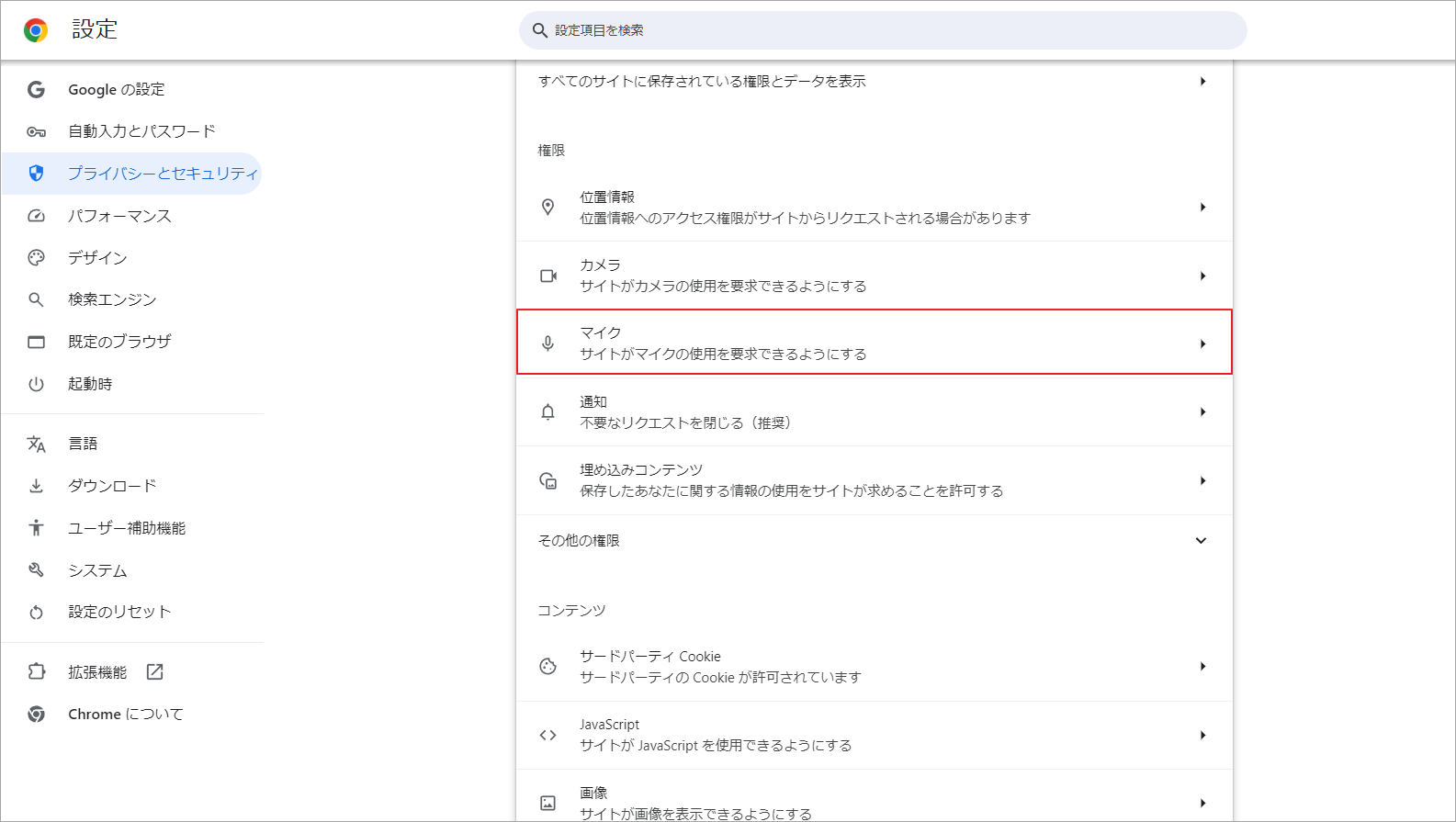The width and height of the screenshot is (1456, 822).
Task: Click the Chrome icon for Chrome について
Action: coord(36,715)
